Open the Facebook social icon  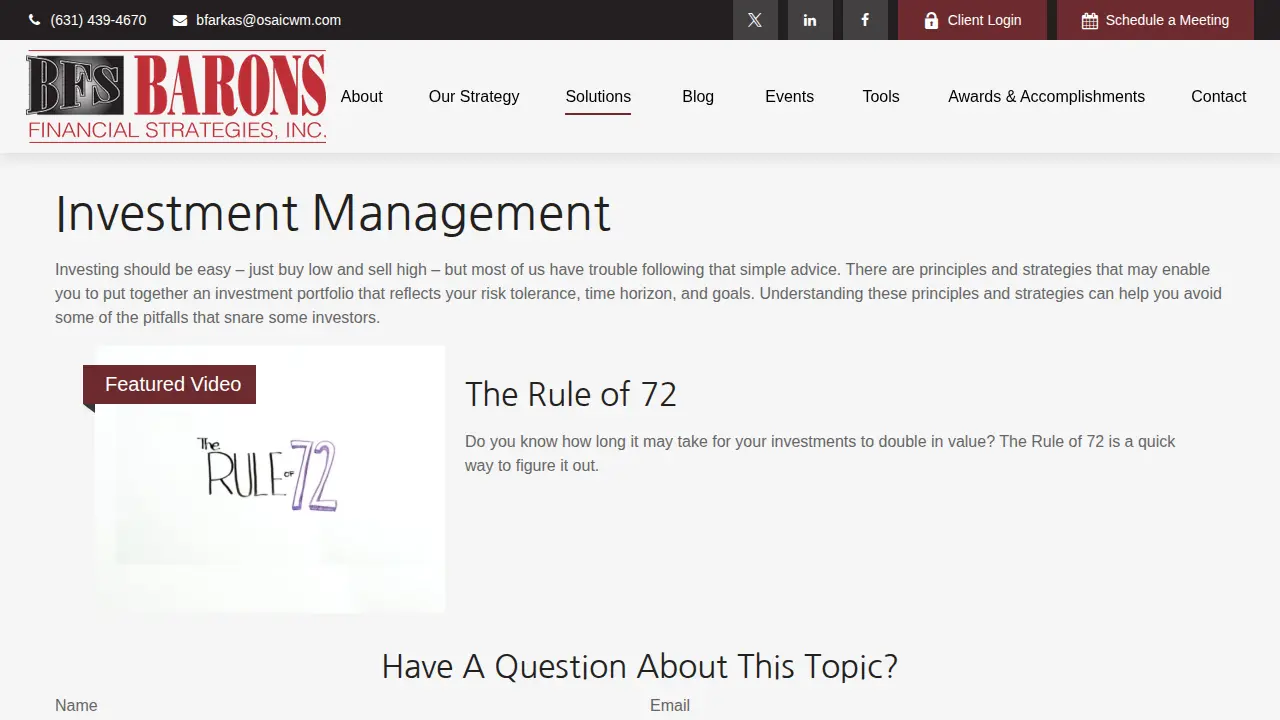(x=865, y=20)
